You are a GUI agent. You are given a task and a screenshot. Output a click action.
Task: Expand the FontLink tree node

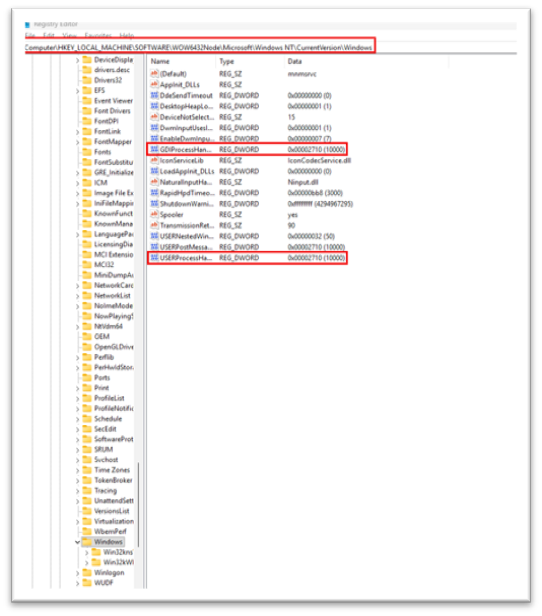pyautogui.click(x=77, y=132)
